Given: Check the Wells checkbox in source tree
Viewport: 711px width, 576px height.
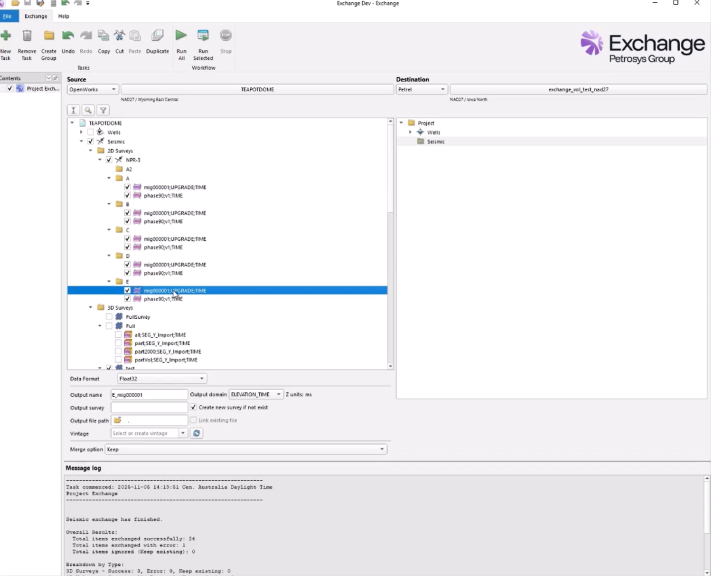Looking at the screenshot, I should click(x=91, y=132).
